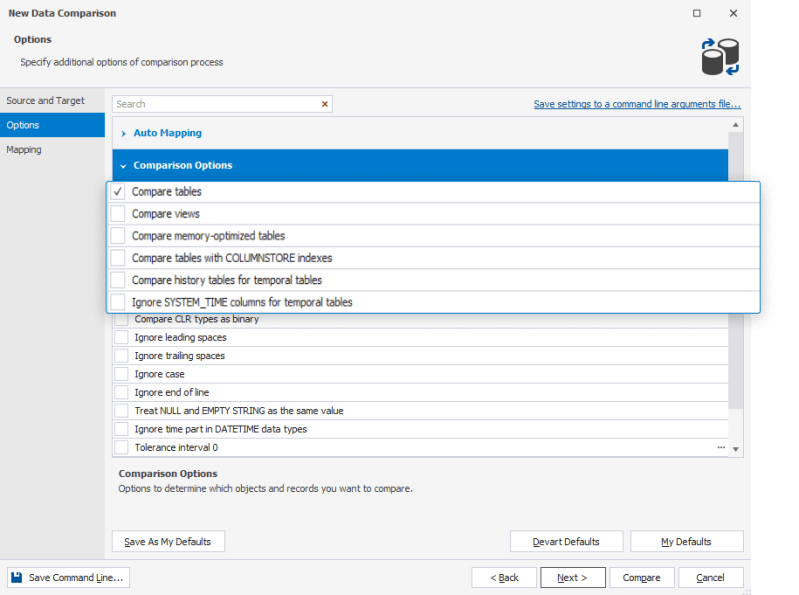Expand the Auto Mapping section chevron

coord(123,133)
